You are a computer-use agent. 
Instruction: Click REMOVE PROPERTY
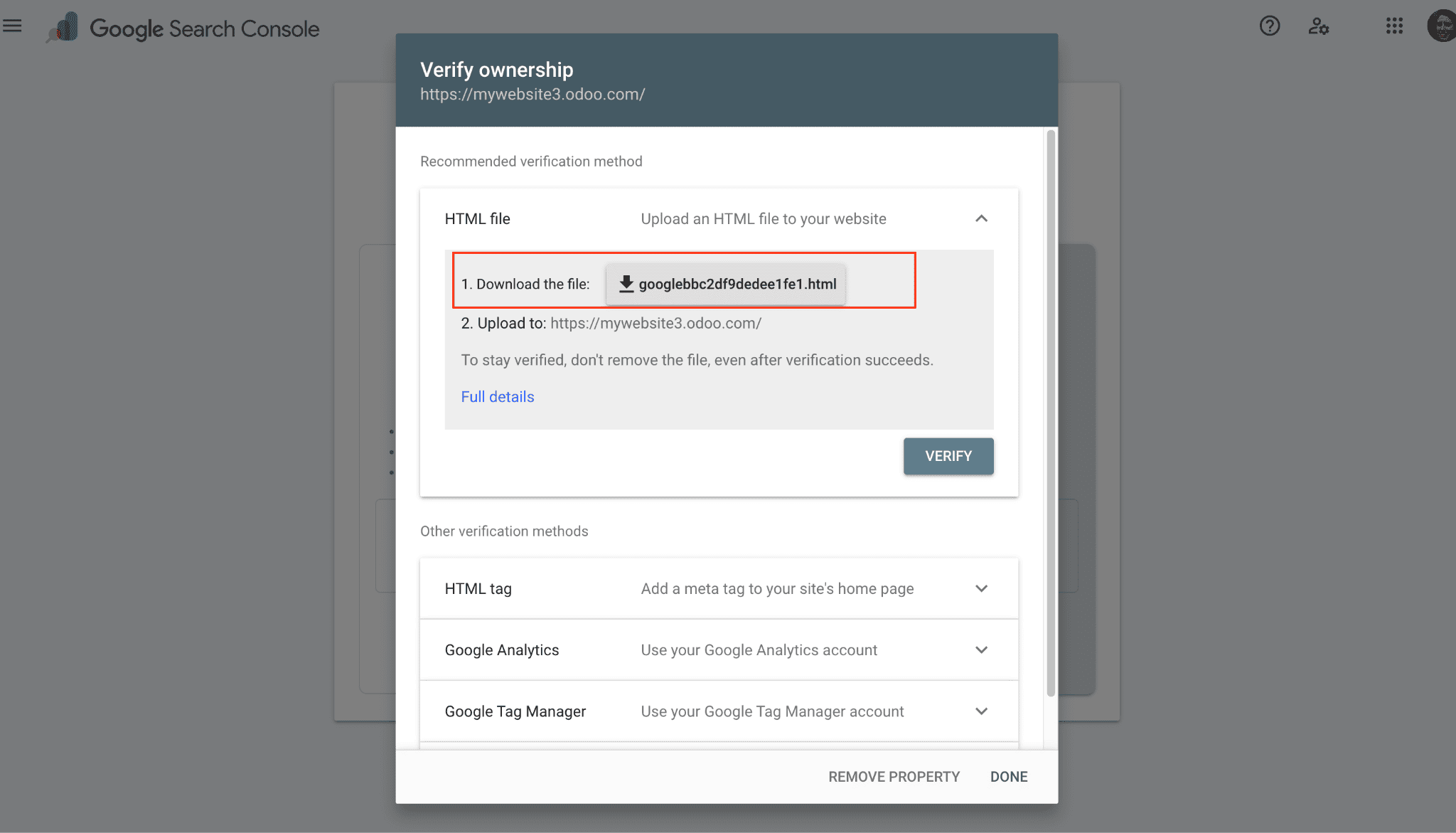click(x=894, y=777)
